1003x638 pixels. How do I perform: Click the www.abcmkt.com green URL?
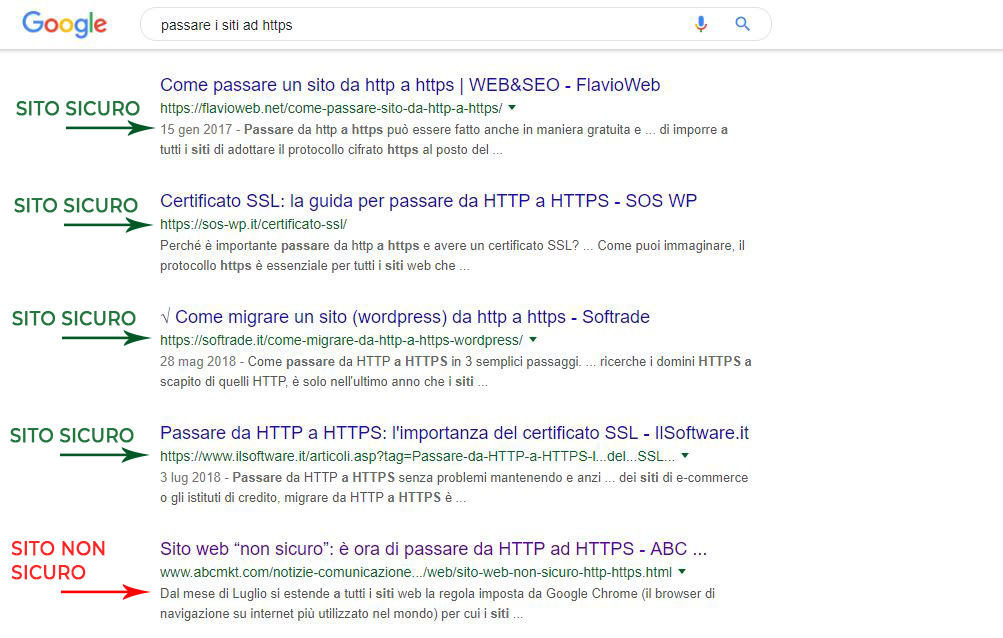coord(415,572)
